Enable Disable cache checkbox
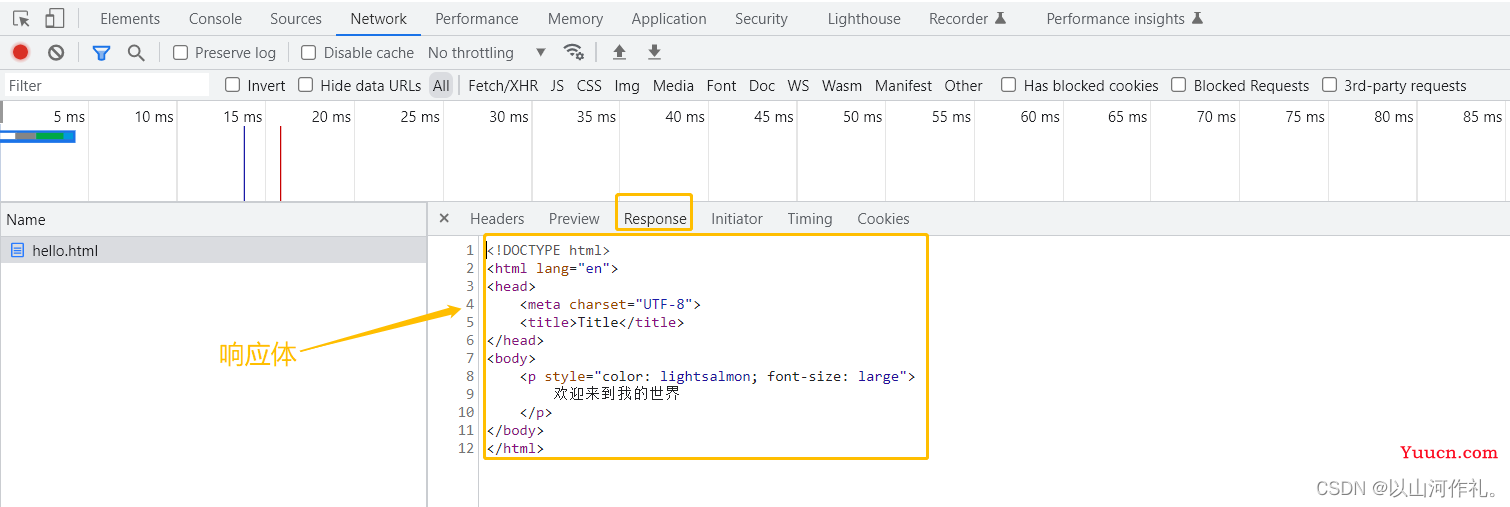 (309, 52)
